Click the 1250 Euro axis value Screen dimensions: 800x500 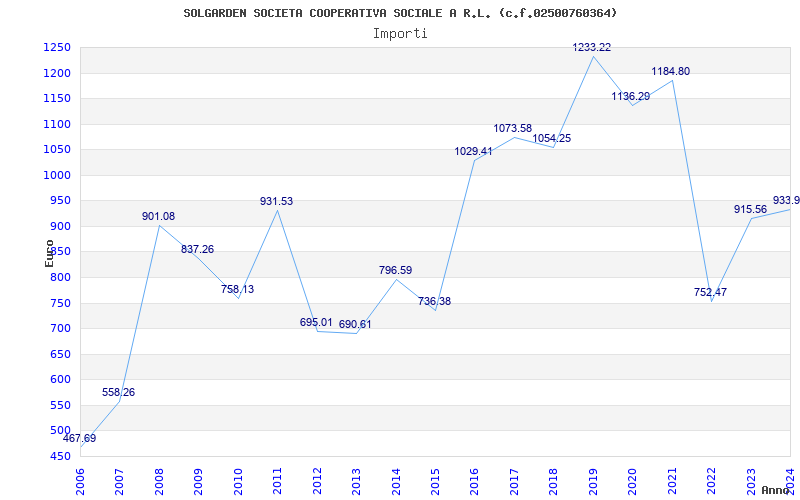56,48
